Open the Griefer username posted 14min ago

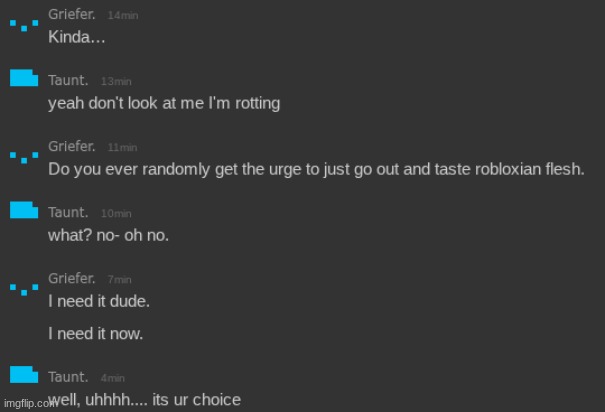pos(72,17)
